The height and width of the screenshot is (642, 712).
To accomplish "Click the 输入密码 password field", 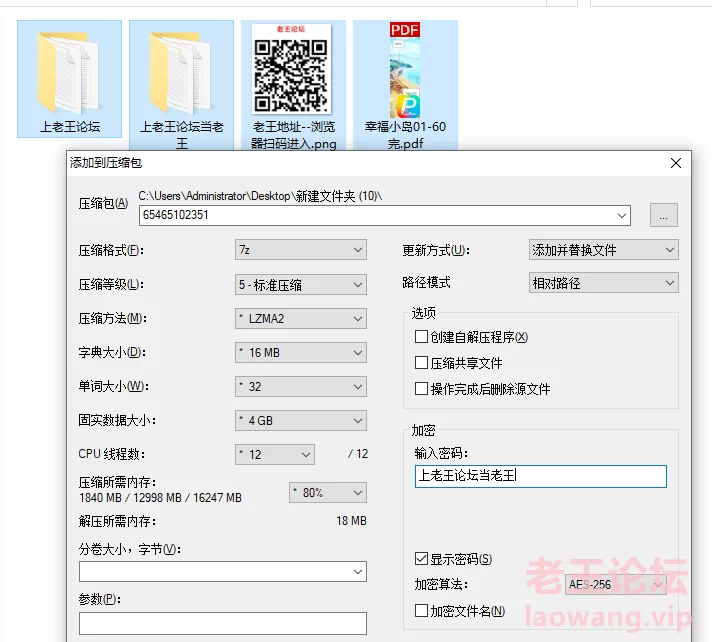I will click(x=541, y=476).
